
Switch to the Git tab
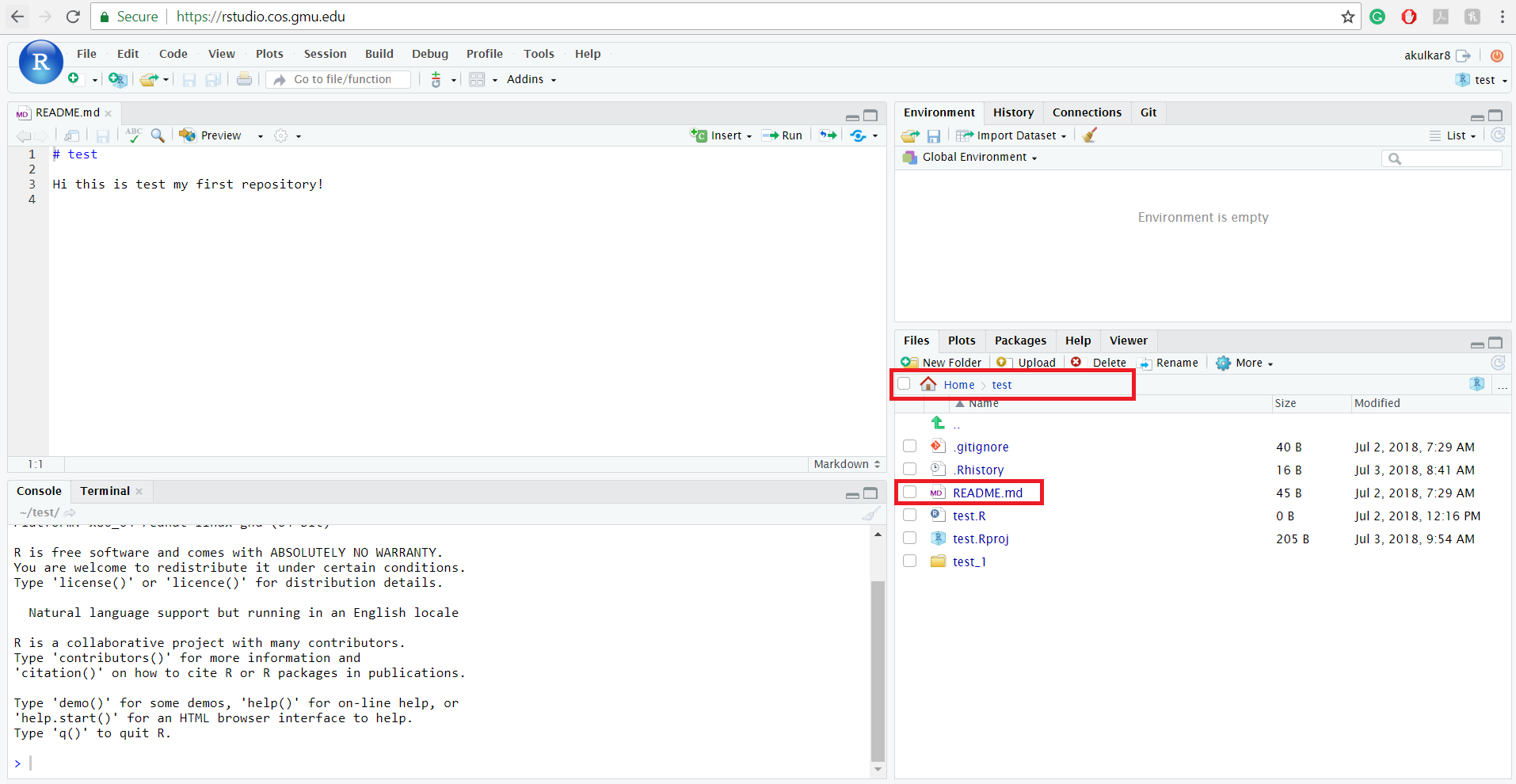(x=1148, y=112)
